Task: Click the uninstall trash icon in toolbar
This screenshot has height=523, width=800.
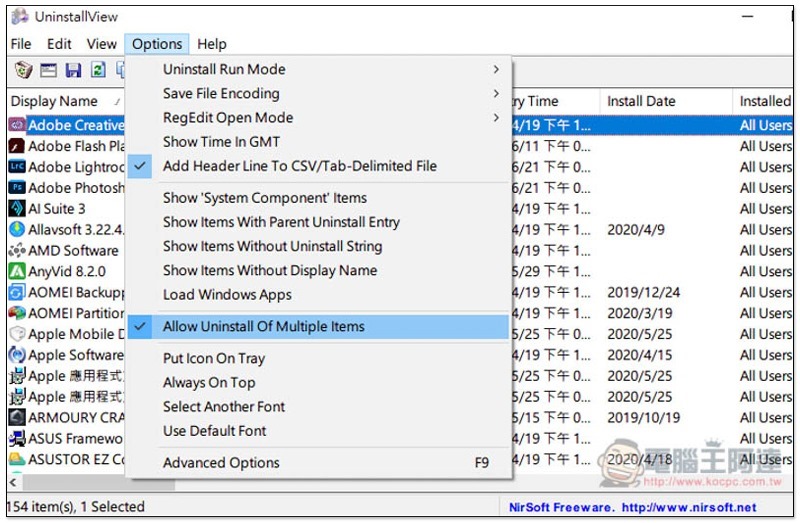Action: click(x=23, y=70)
